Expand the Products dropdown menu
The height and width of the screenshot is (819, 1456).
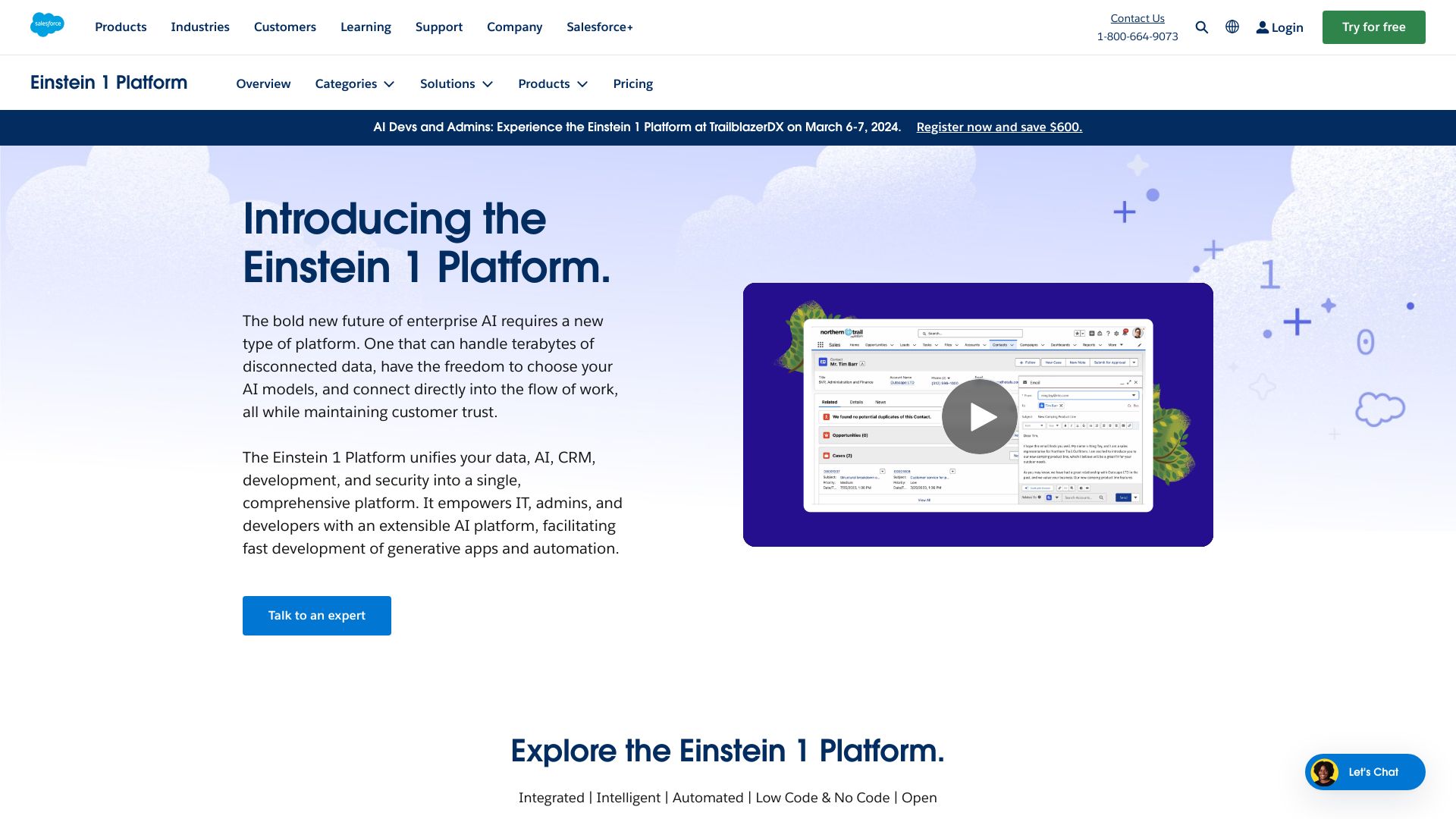(x=553, y=83)
